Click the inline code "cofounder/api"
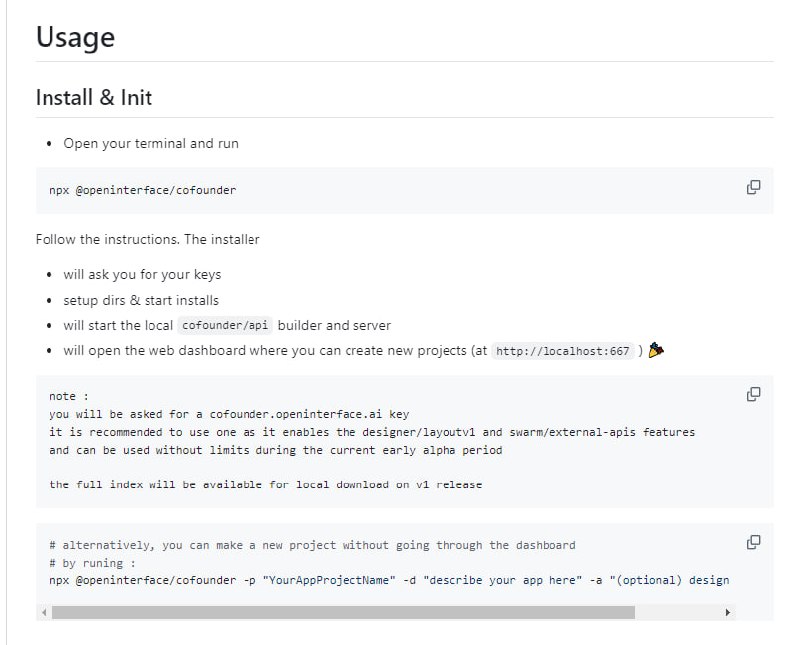This screenshot has width=800, height=645. (x=225, y=325)
